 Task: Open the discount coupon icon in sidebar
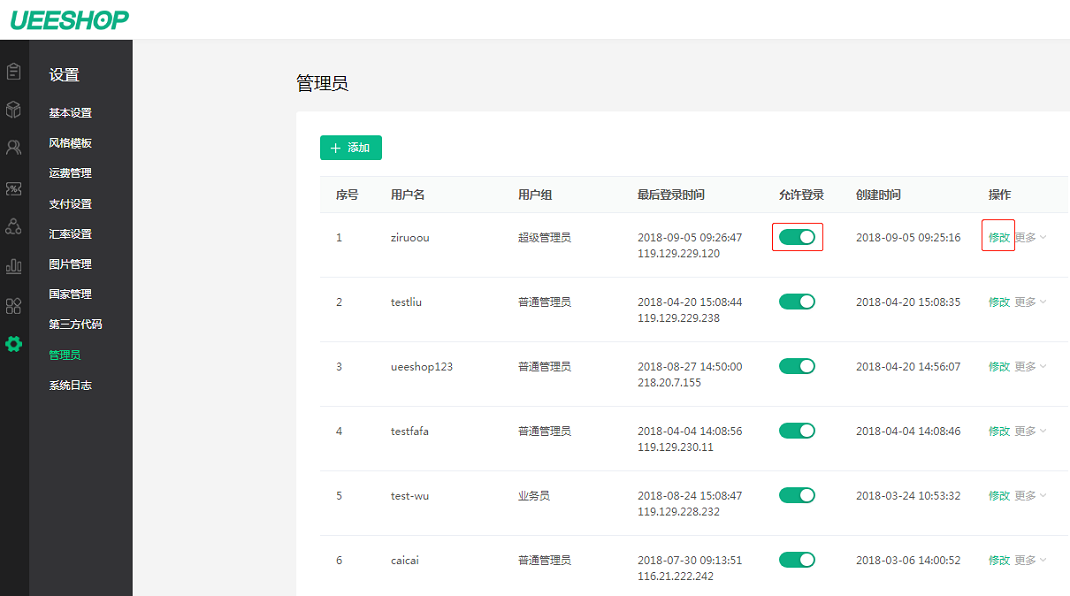14,188
